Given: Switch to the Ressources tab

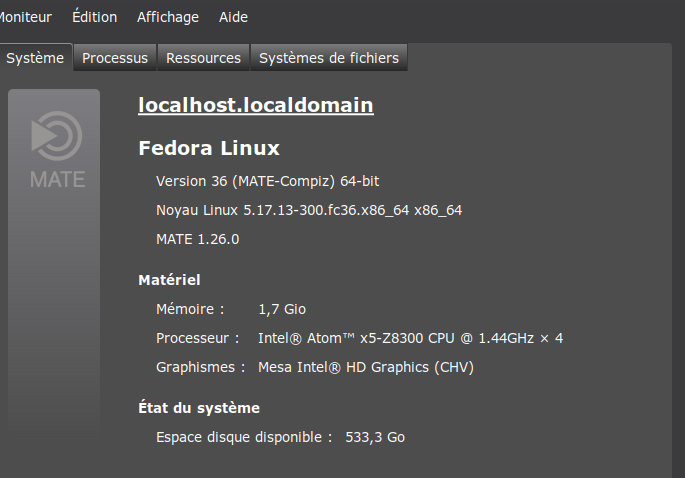Looking at the screenshot, I should click(x=203, y=58).
